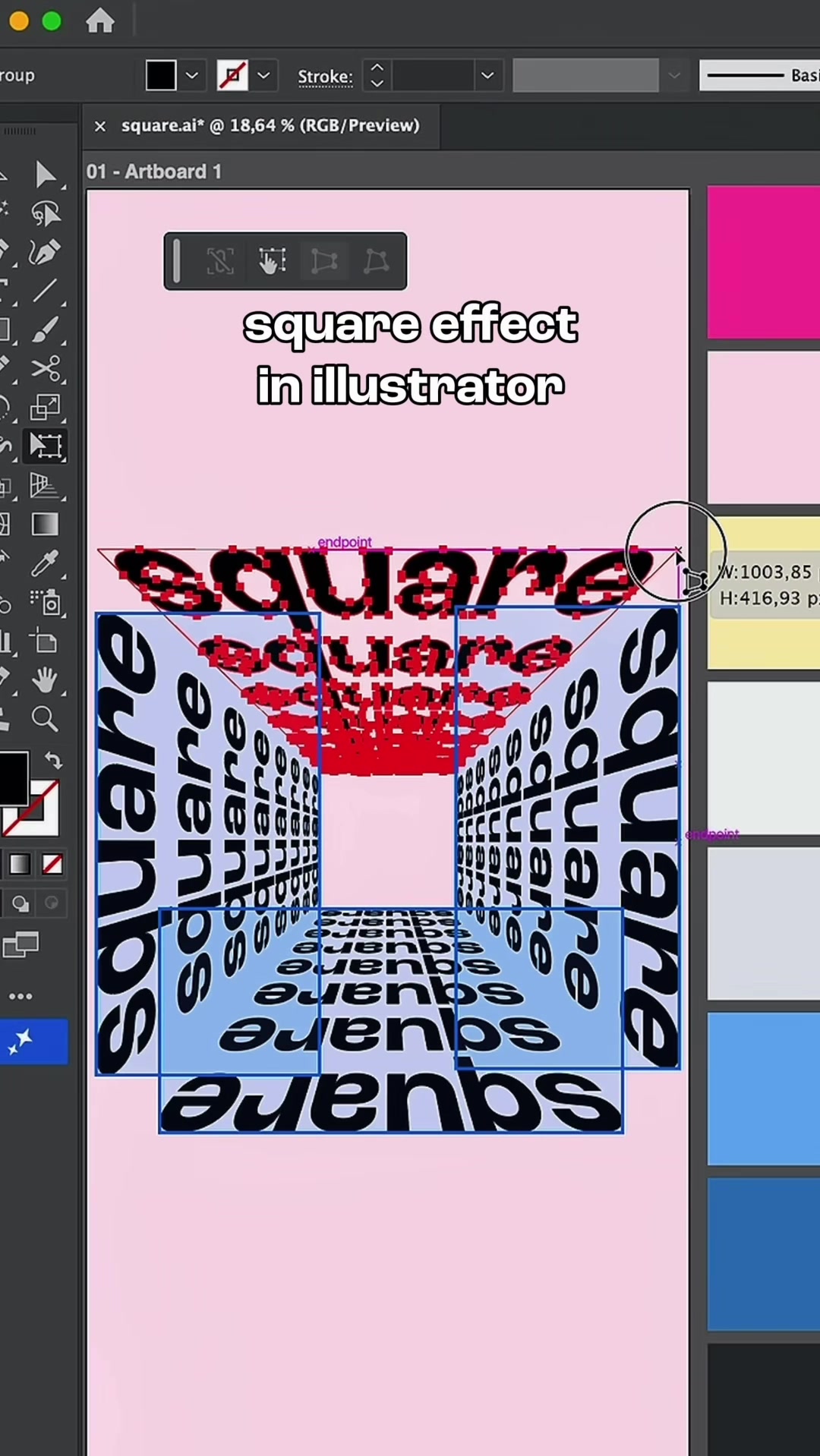Click the blue sparkle button in toolbar
Screen dimensions: 820x1456
click(33, 1042)
